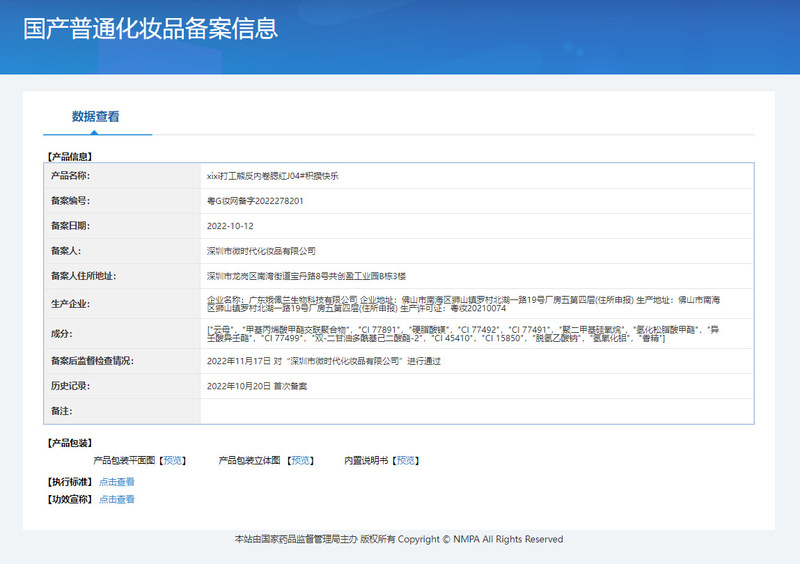
Task: Click the 成分 row label
Action: pos(62,334)
